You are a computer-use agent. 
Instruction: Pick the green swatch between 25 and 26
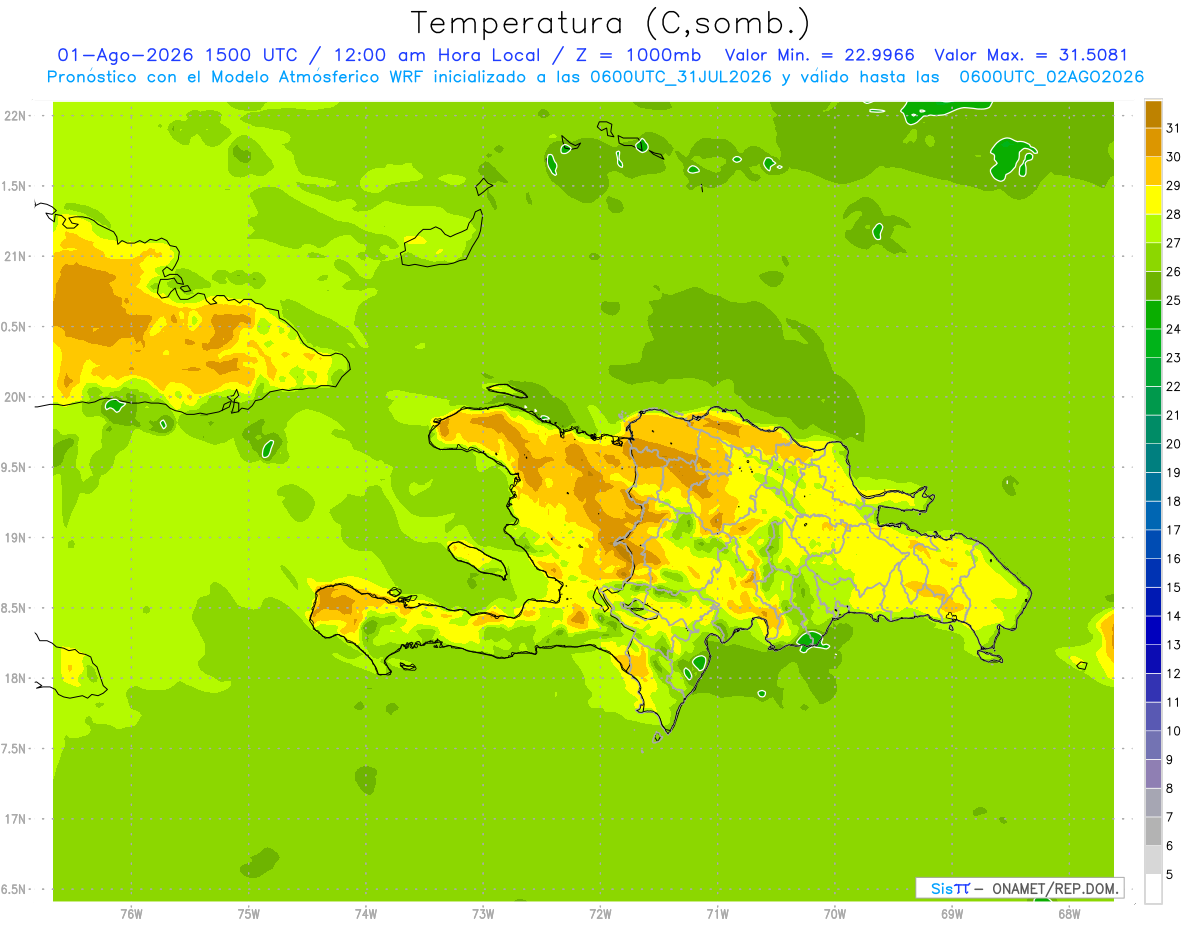(1153, 286)
